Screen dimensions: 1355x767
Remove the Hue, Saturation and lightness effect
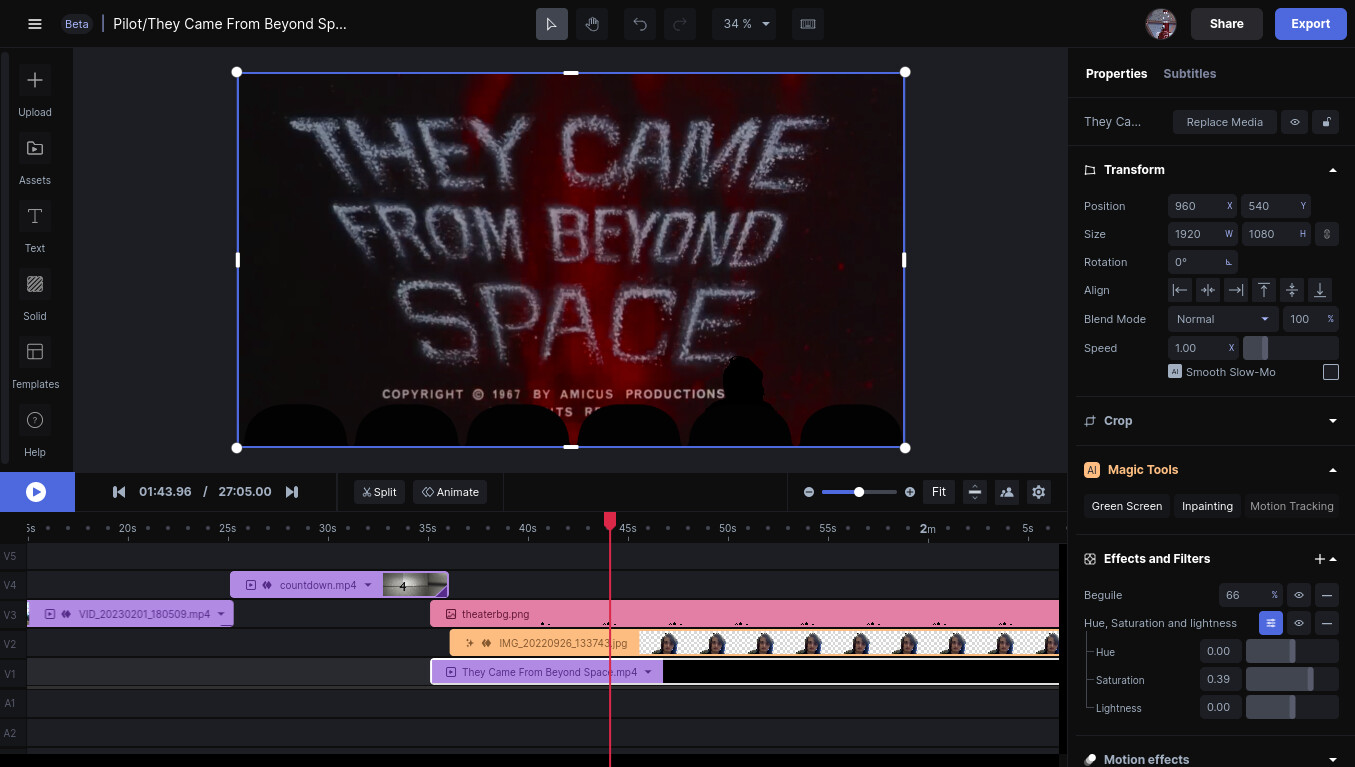tap(1327, 623)
